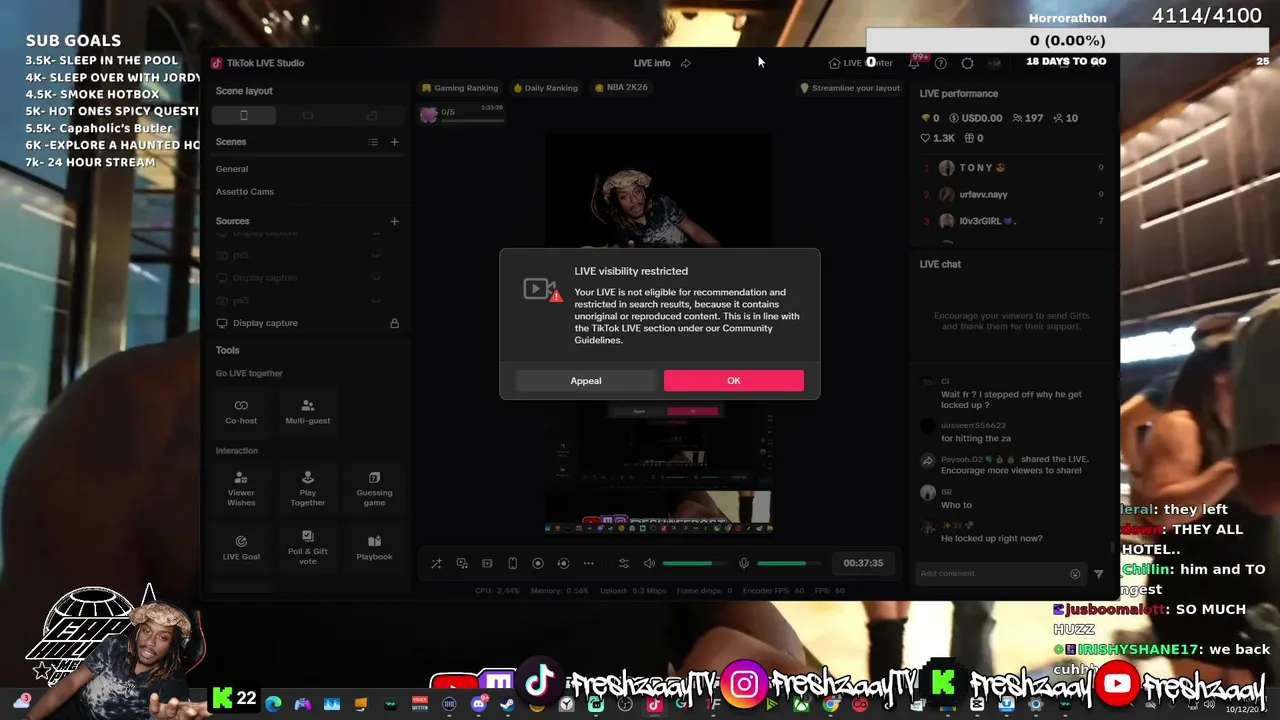1280x720 pixels.
Task: Toggle the lock on Display capture source
Action: point(394,323)
